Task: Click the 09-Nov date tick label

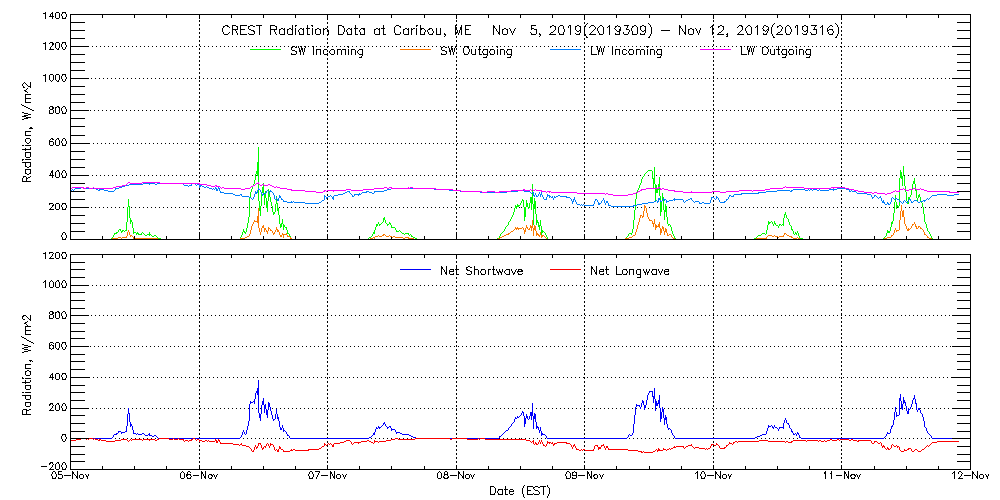Action: click(x=585, y=478)
